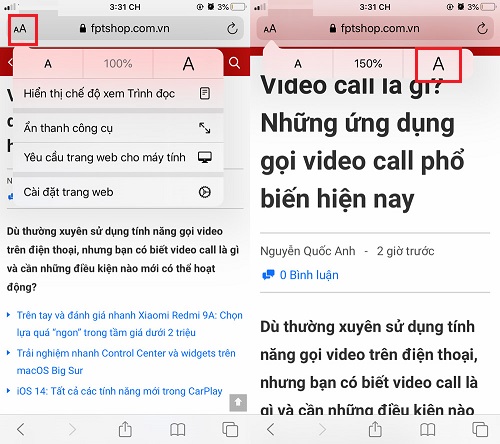Reload the page in the right phone's address bar

click(x=482, y=29)
